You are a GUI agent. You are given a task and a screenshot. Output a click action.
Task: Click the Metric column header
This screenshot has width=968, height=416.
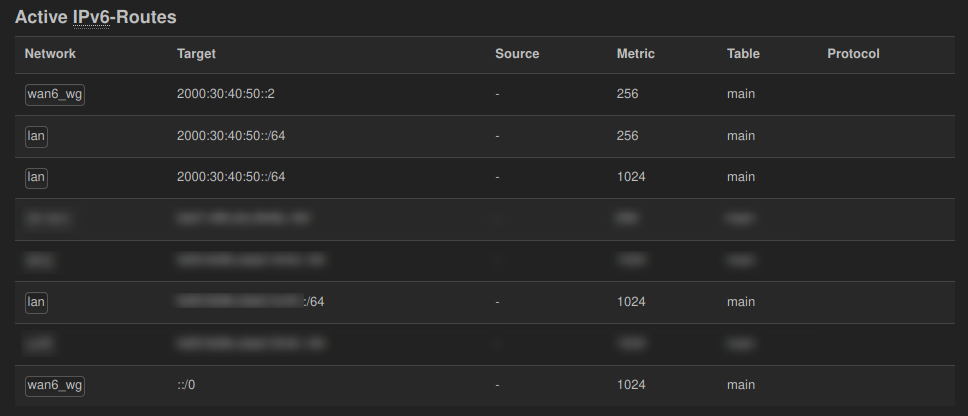coord(636,54)
